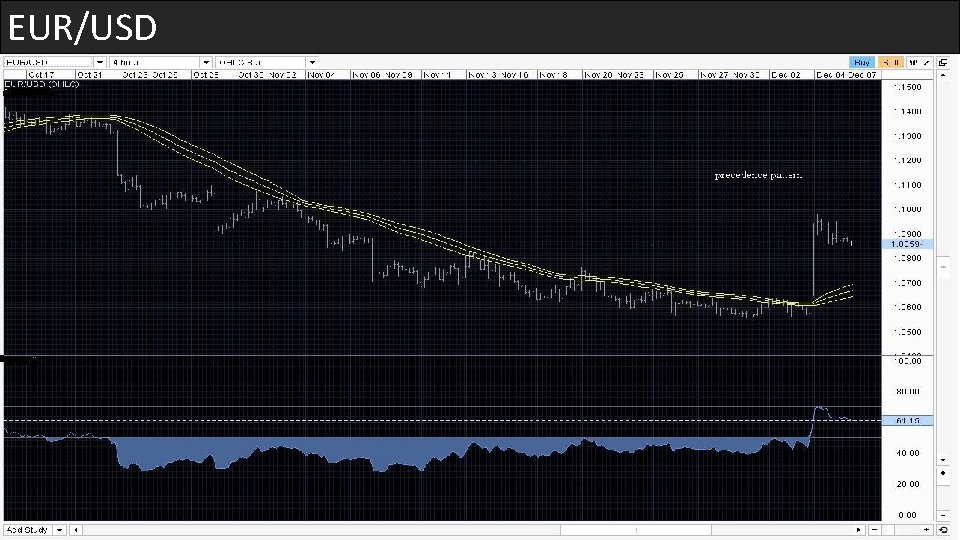Image resolution: width=960 pixels, height=540 pixels.
Task: Click the 40.00 indicator axis label
Action: click(x=908, y=453)
